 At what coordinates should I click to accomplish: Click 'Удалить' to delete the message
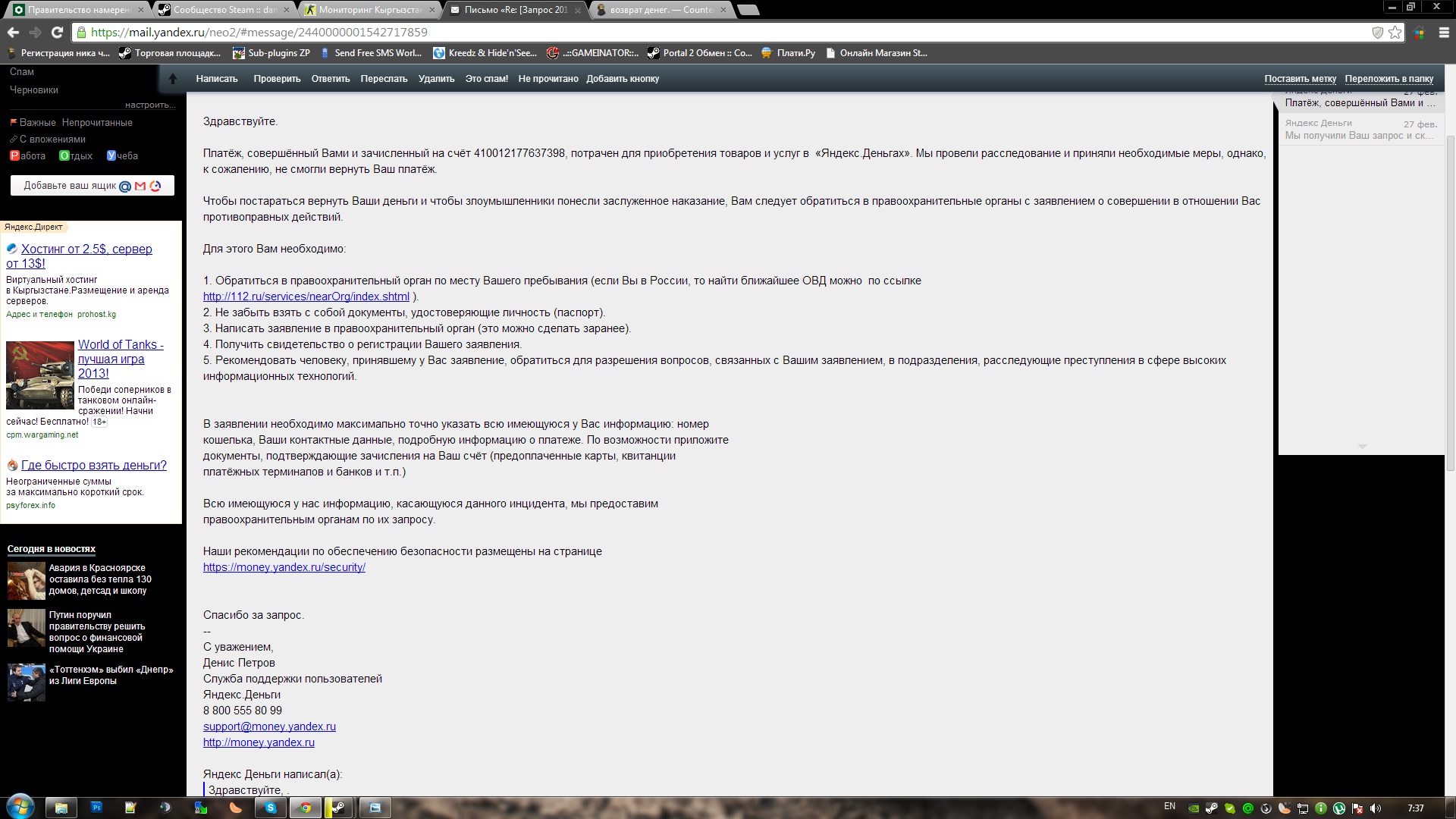(x=436, y=79)
